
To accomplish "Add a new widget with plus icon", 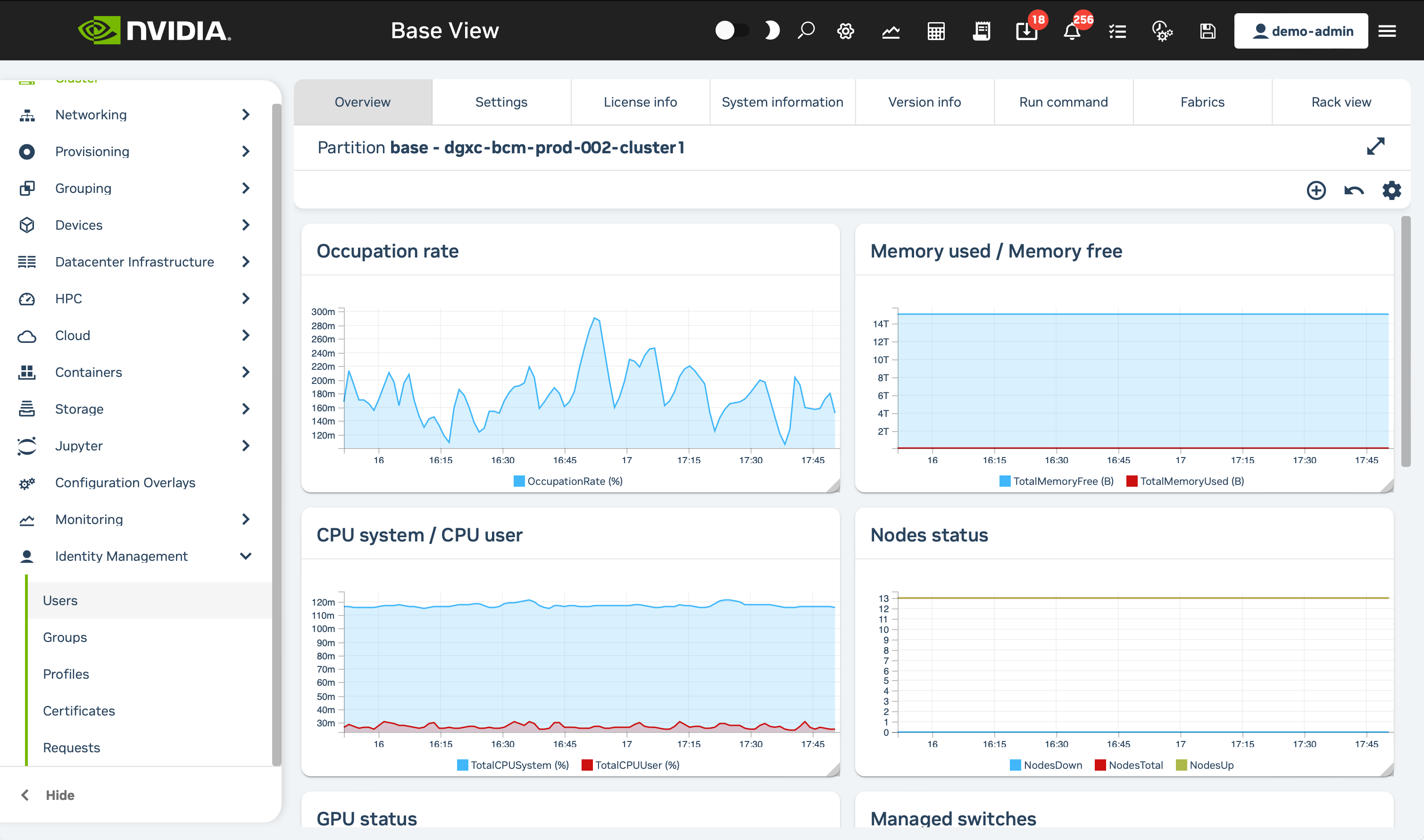I will 1316,190.
